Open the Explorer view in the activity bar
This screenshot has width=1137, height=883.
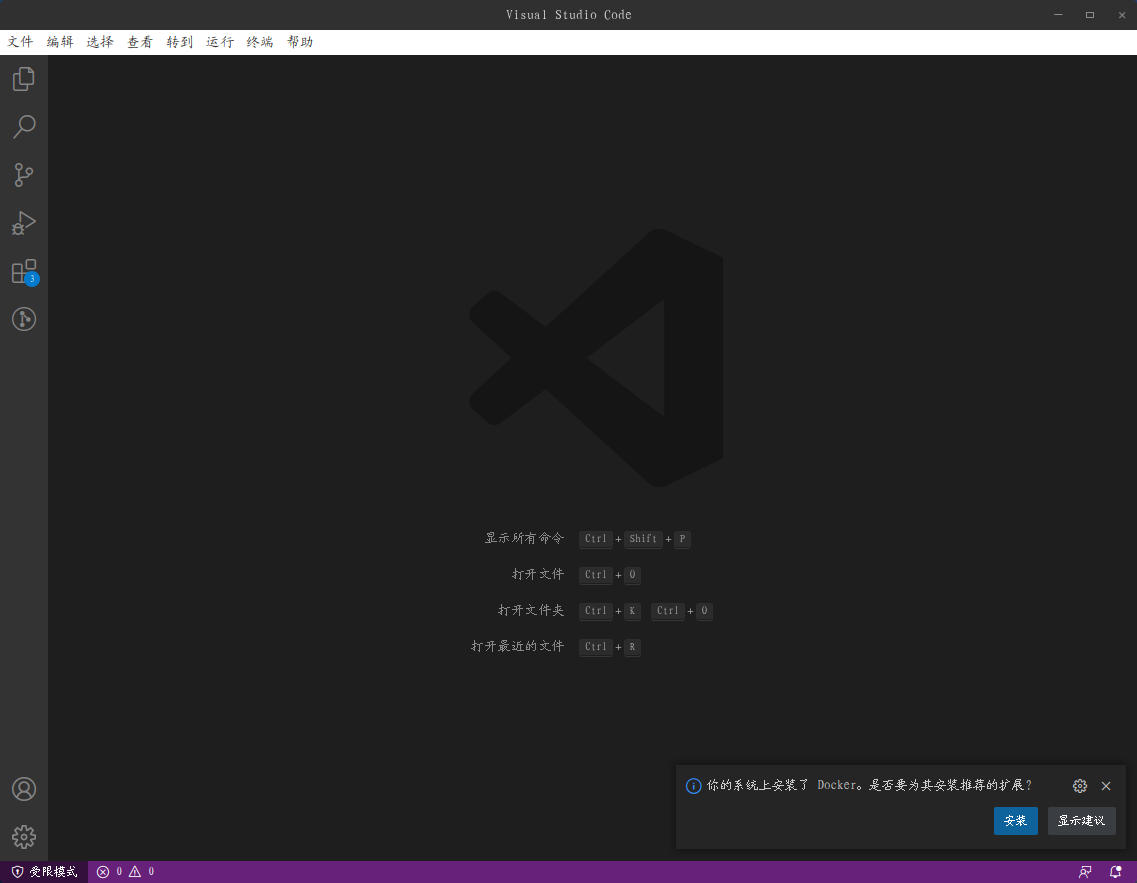pos(23,78)
